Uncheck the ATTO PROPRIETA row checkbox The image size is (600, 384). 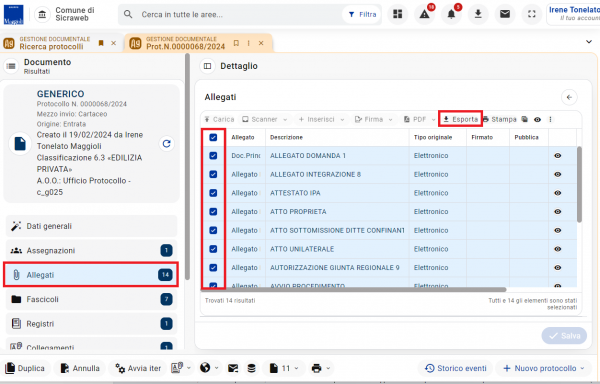pos(213,212)
